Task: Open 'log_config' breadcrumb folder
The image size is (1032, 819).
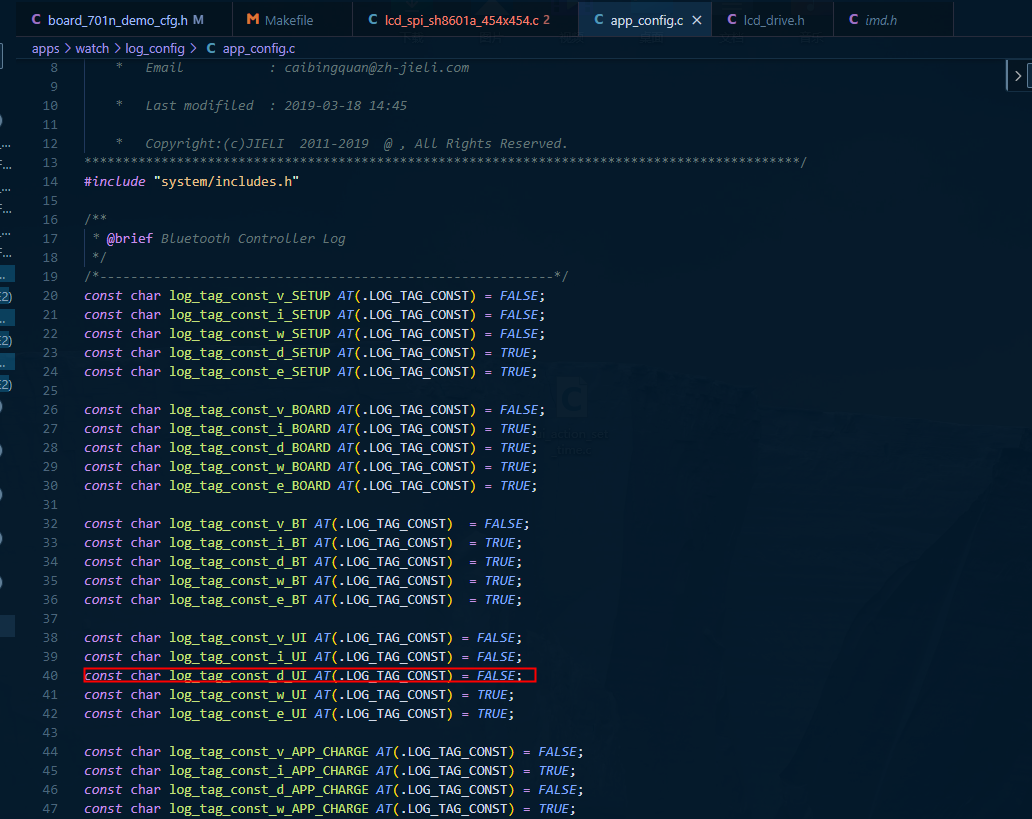Action: [155, 49]
